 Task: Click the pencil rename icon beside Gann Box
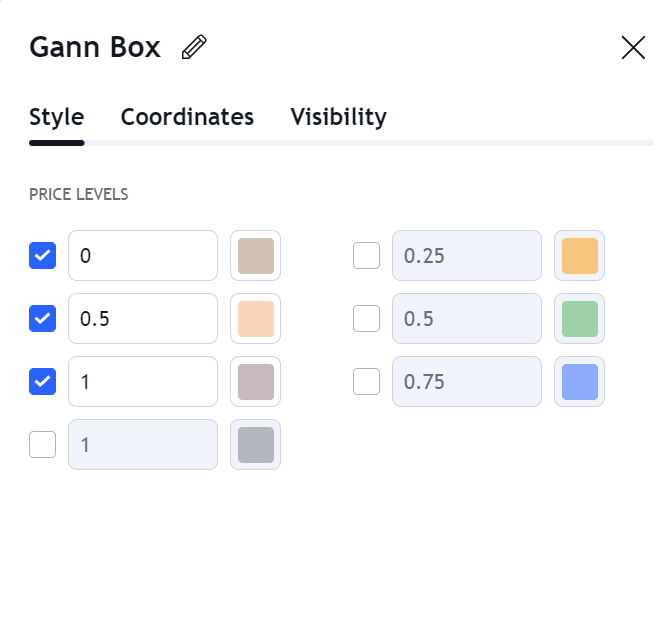pos(194,47)
